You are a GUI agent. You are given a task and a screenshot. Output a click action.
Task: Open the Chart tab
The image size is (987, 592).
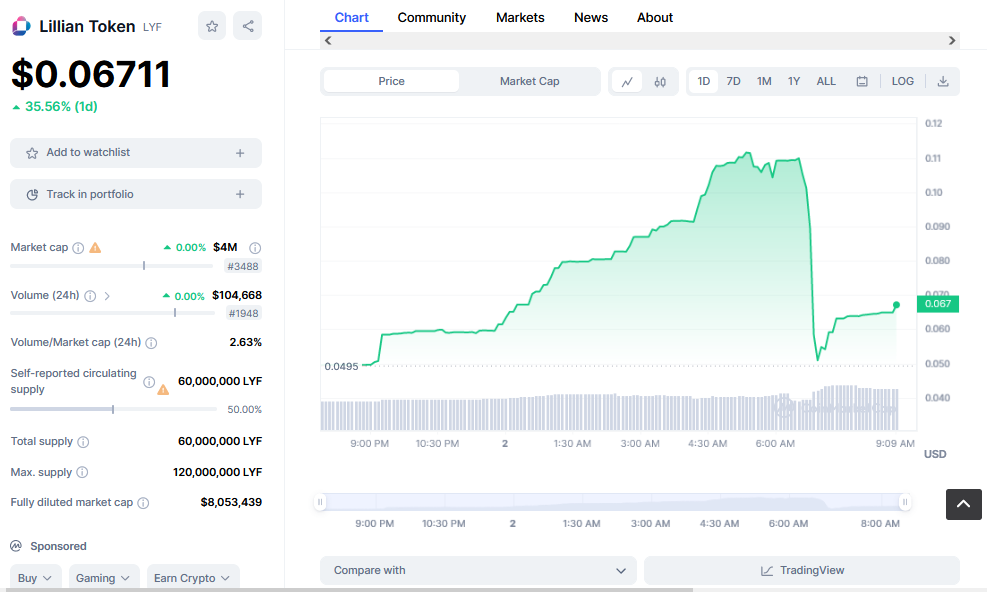351,18
